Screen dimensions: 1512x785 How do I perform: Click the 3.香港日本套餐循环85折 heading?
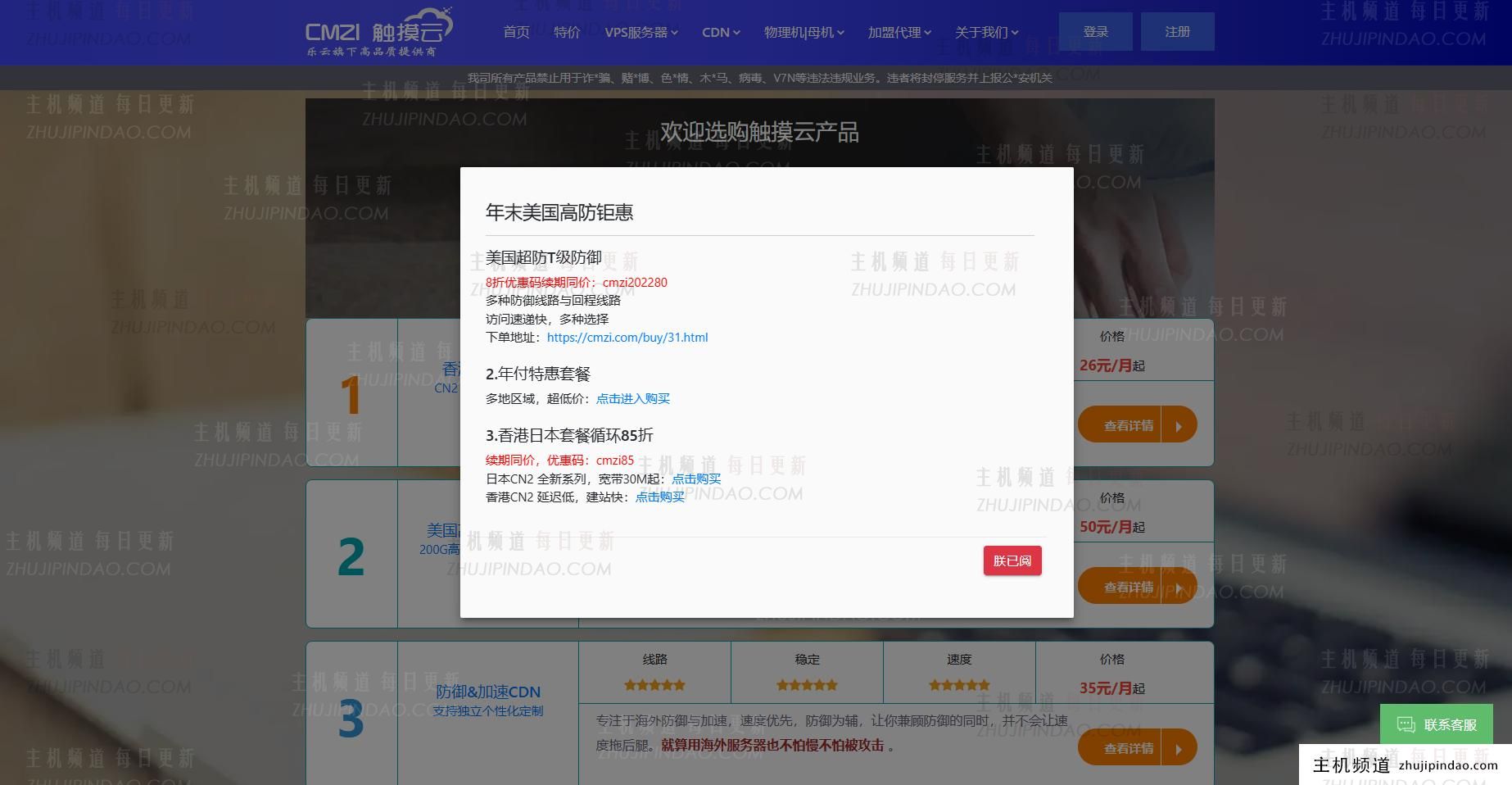[569, 435]
